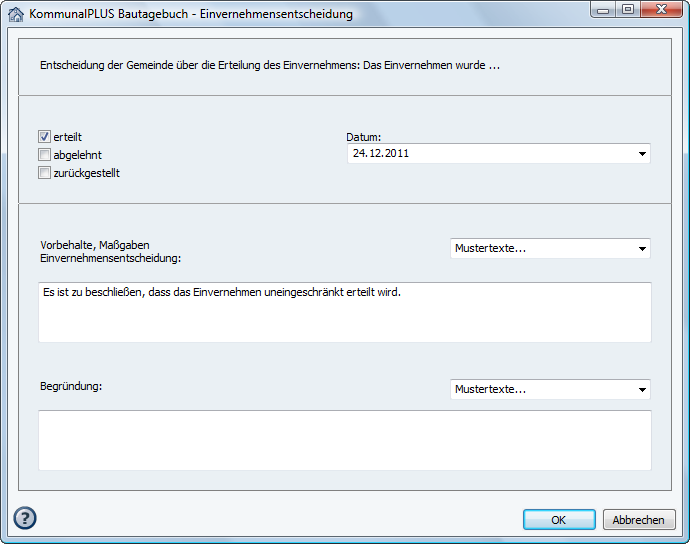Tick the 'zurückgestellt' checkbox
This screenshot has width=690, height=544.
[x=44, y=173]
